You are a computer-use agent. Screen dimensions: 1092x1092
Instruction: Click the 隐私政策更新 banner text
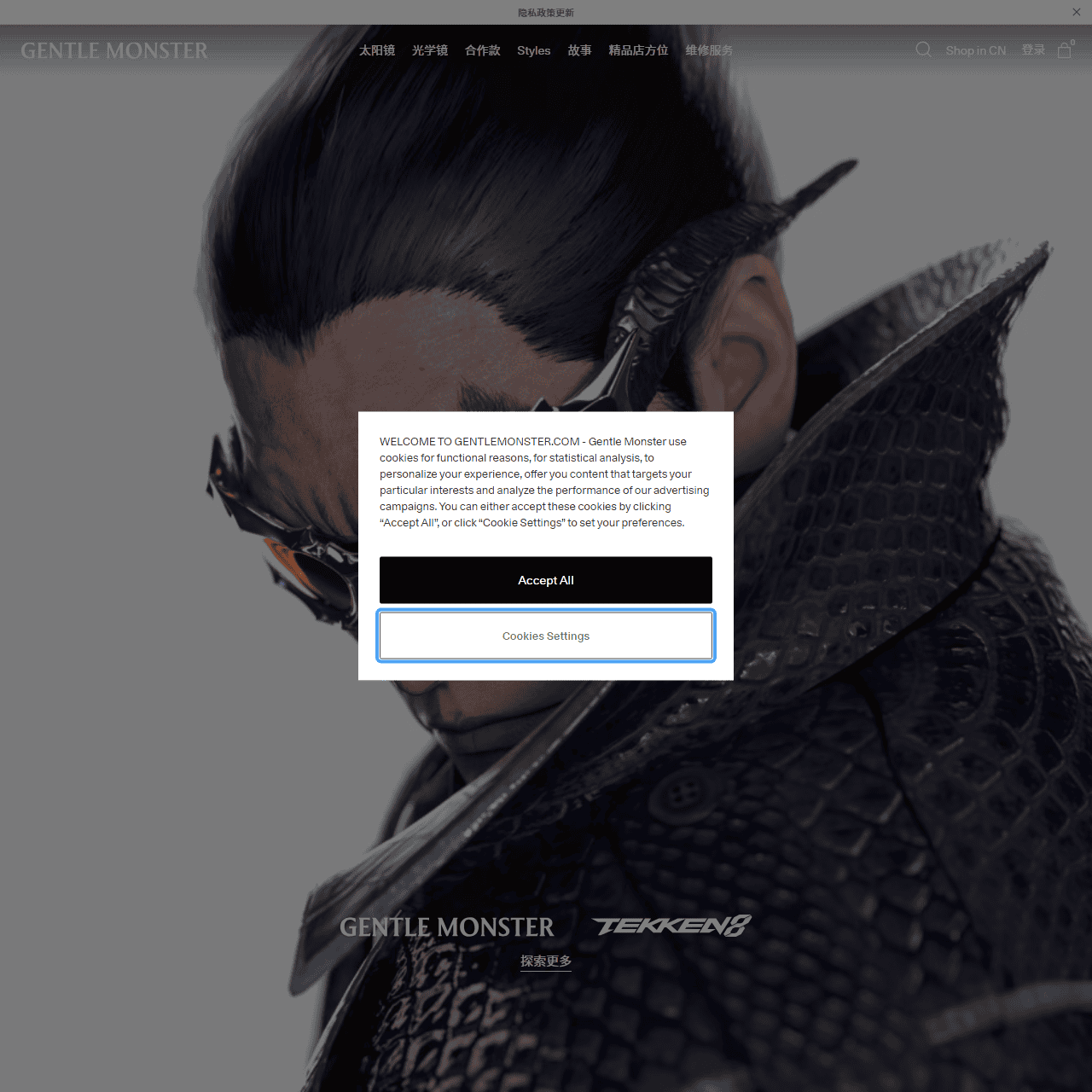pyautogui.click(x=546, y=12)
